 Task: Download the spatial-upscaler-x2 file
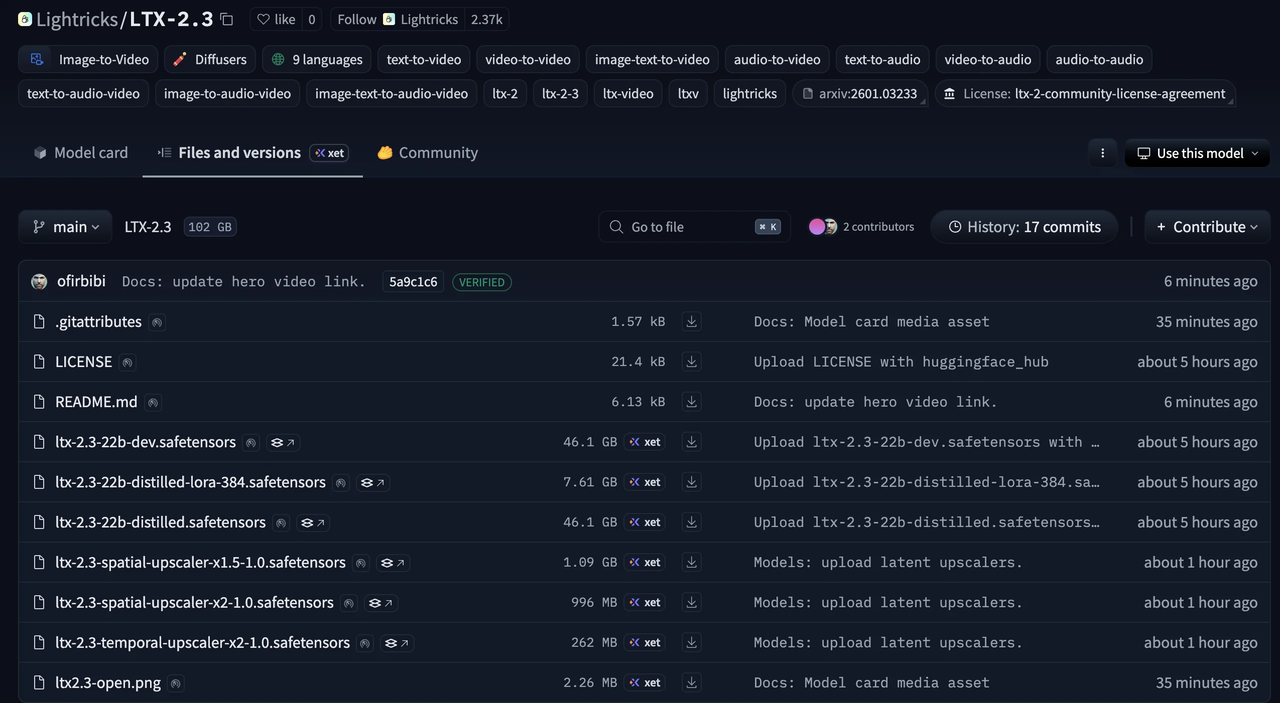pos(691,602)
